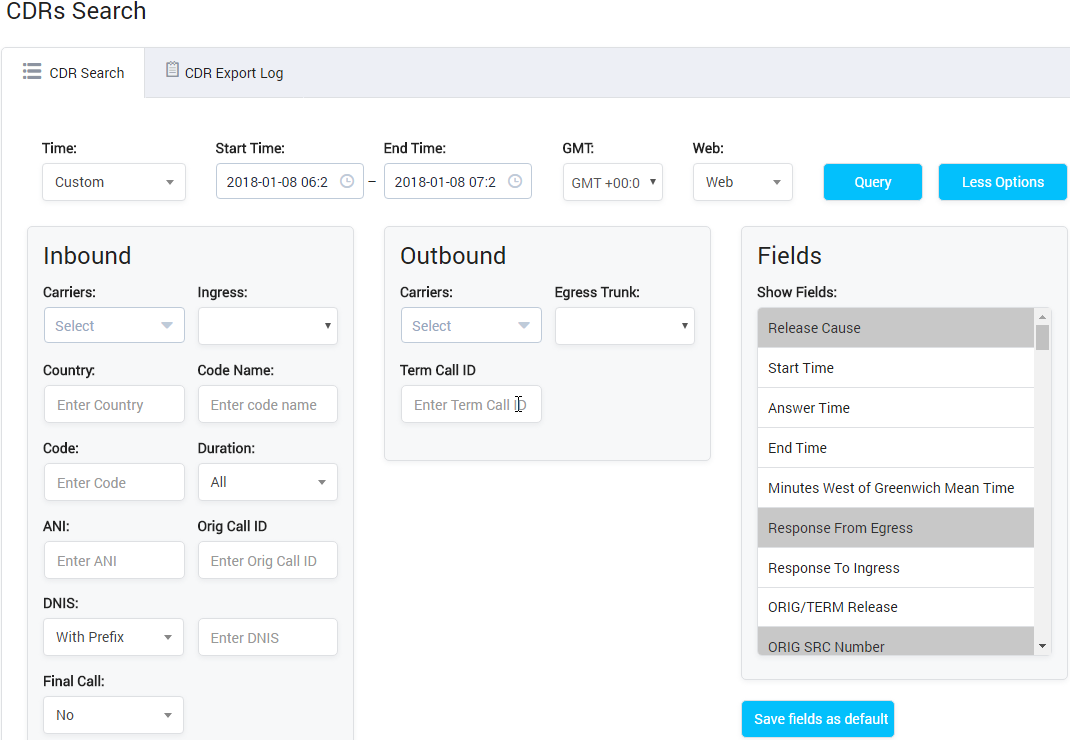Open the Egress Trunk dropdown
This screenshot has height=740, width=1070.
coord(624,325)
